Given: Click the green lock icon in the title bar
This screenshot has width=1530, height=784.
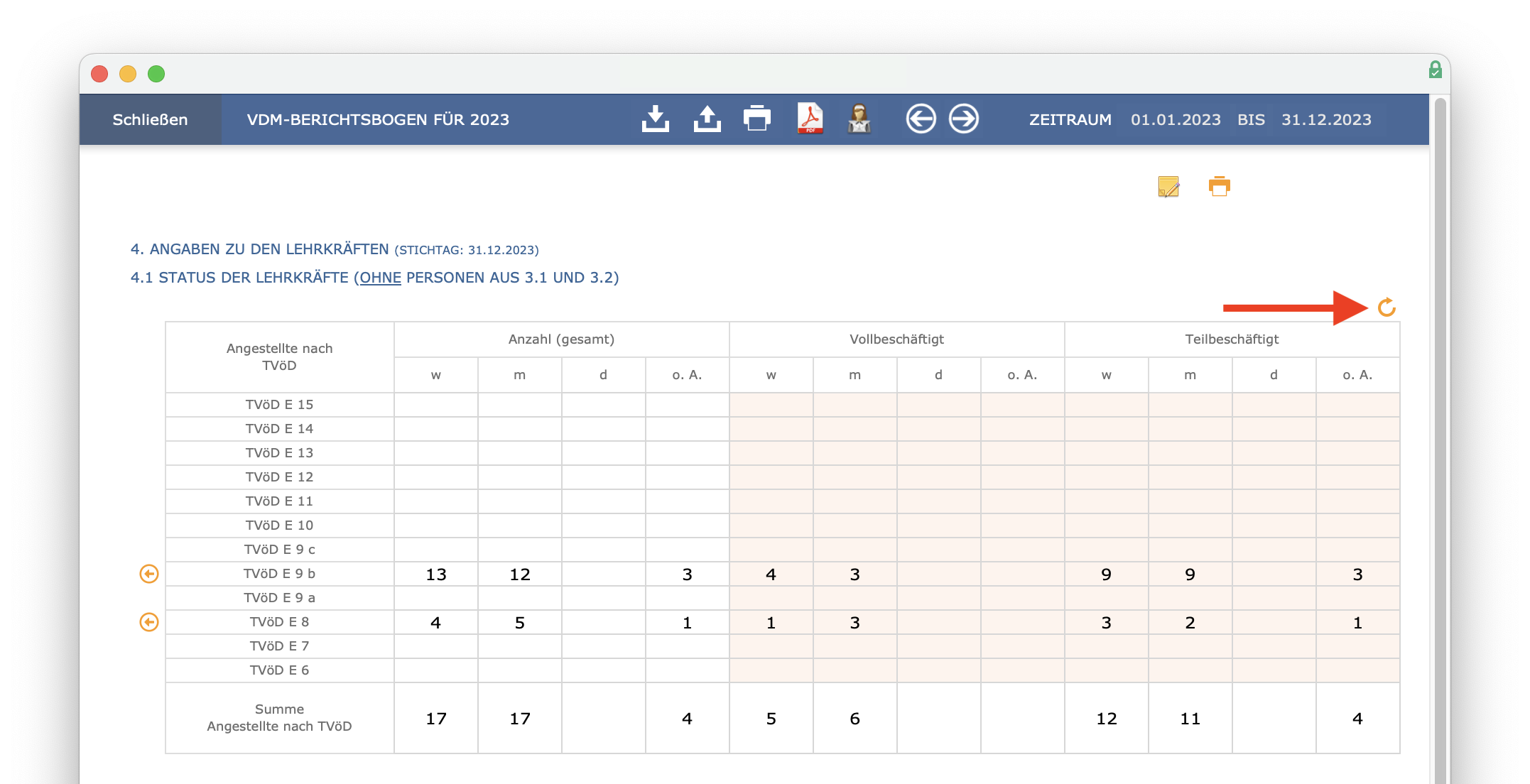Looking at the screenshot, I should pyautogui.click(x=1435, y=70).
